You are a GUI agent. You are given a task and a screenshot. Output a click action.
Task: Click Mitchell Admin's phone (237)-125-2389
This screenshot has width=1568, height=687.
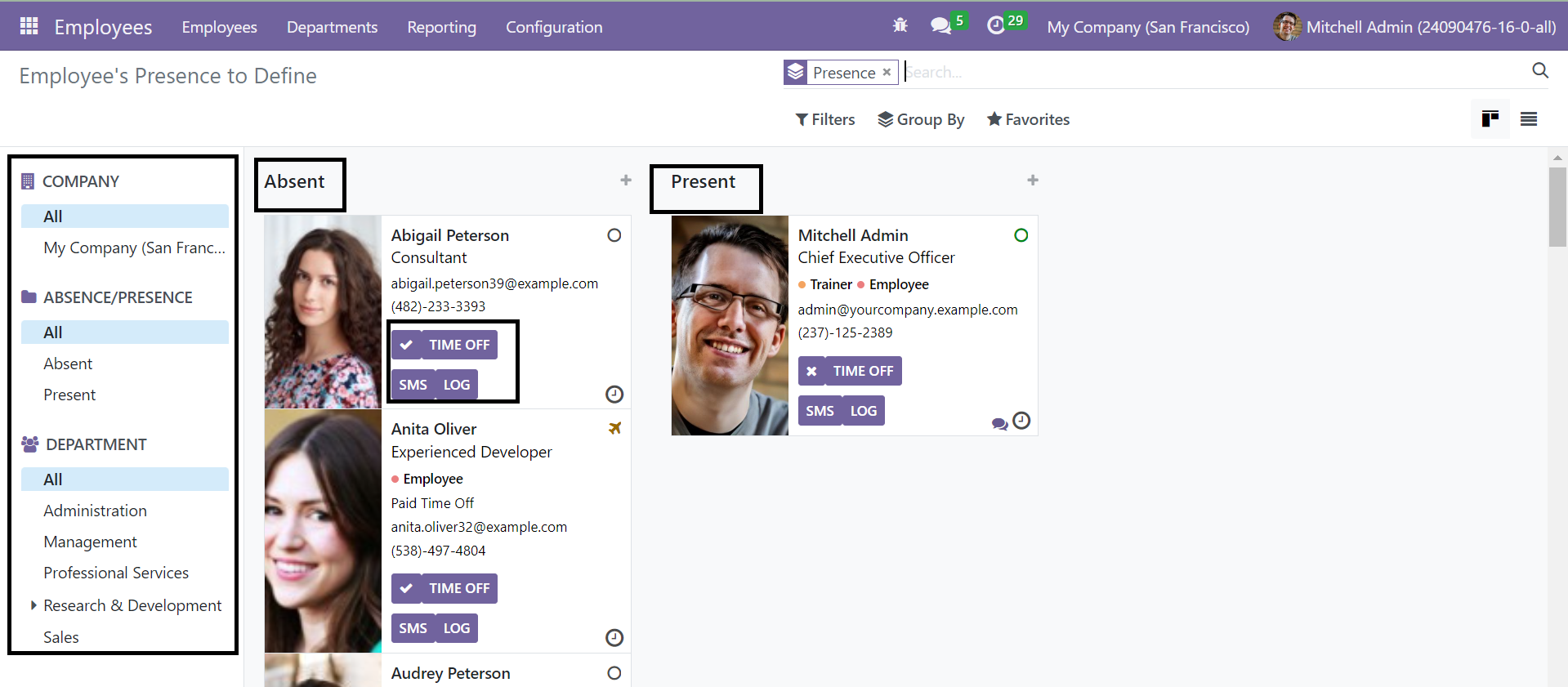[x=845, y=332]
